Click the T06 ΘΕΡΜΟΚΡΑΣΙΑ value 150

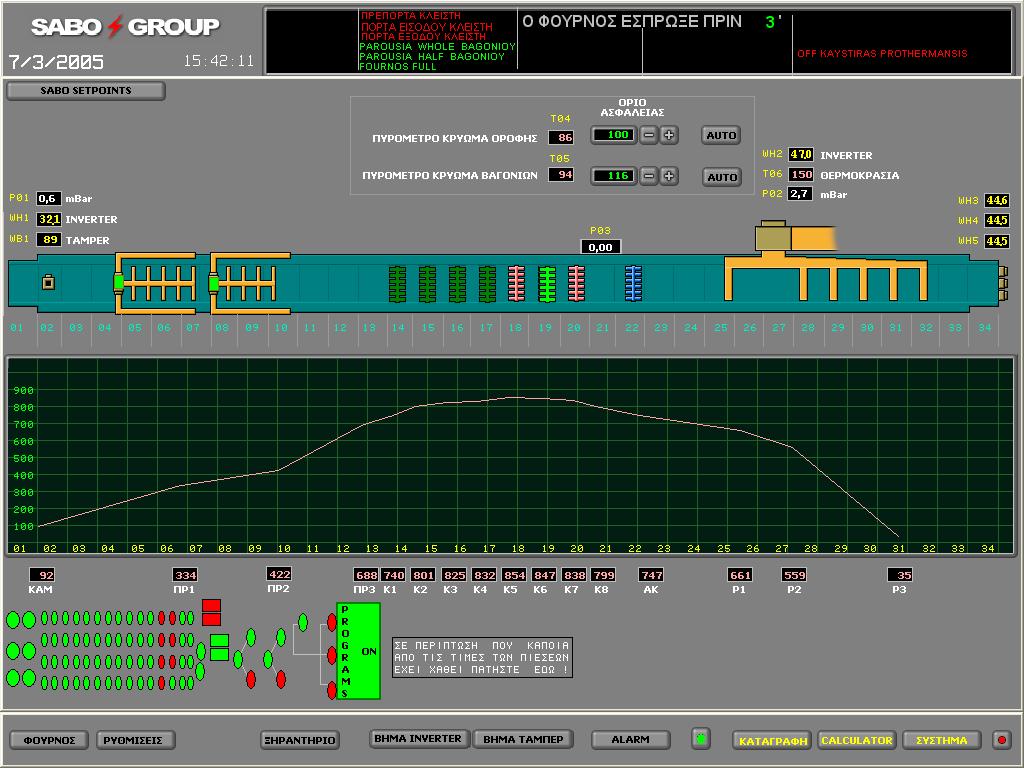(x=801, y=174)
